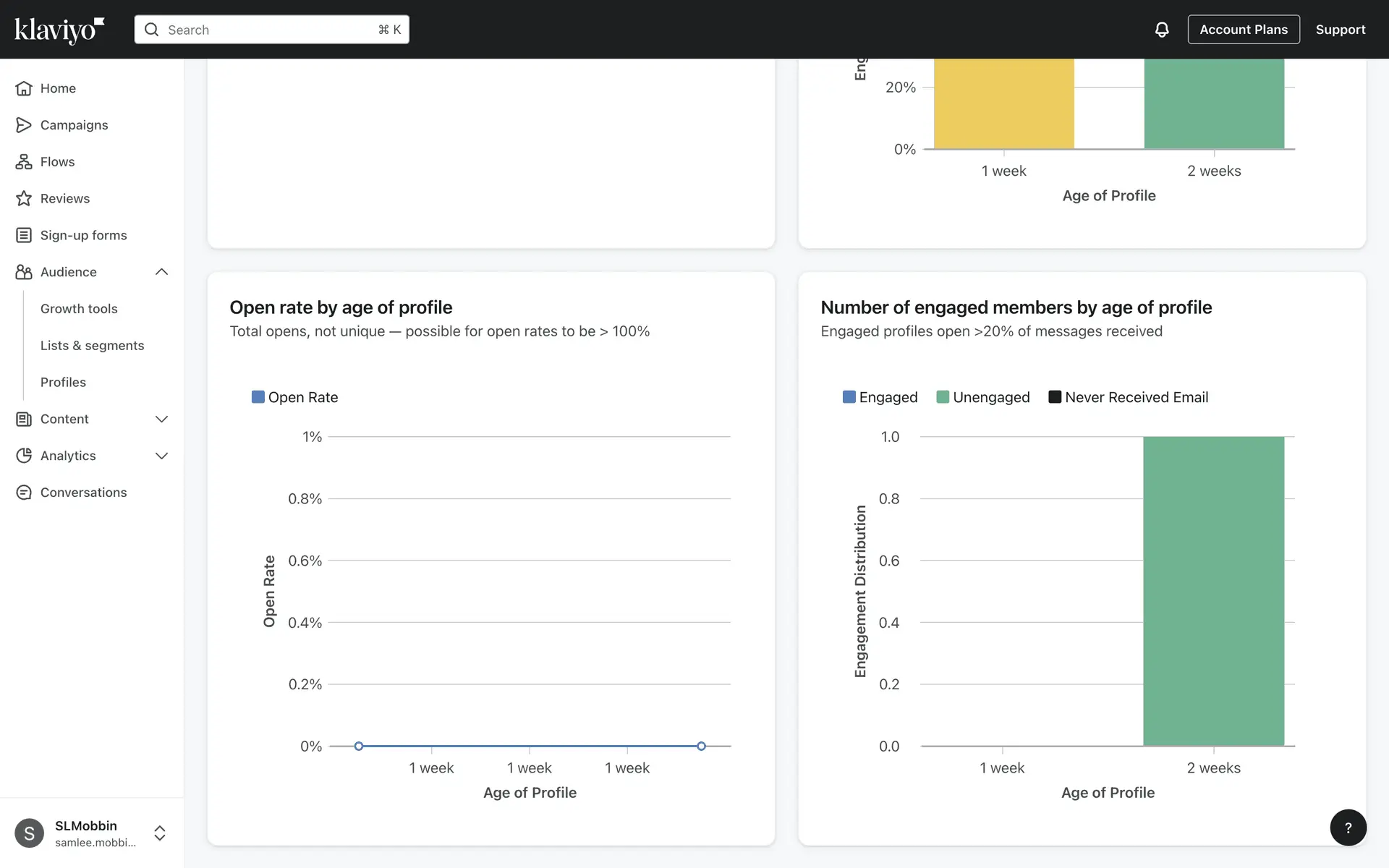Viewport: 1389px width, 868px height.
Task: Click the Campaigns paper plane icon
Action: [x=24, y=125]
